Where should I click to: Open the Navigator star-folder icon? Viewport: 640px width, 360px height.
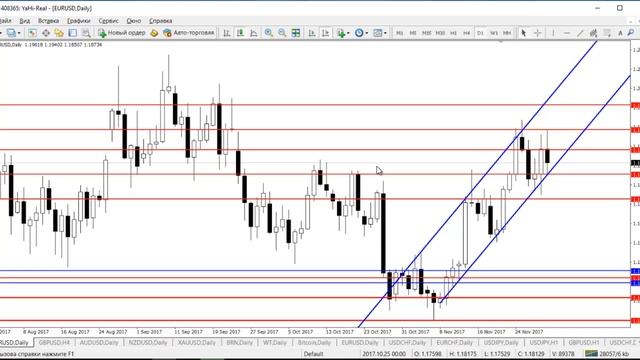[59, 33]
